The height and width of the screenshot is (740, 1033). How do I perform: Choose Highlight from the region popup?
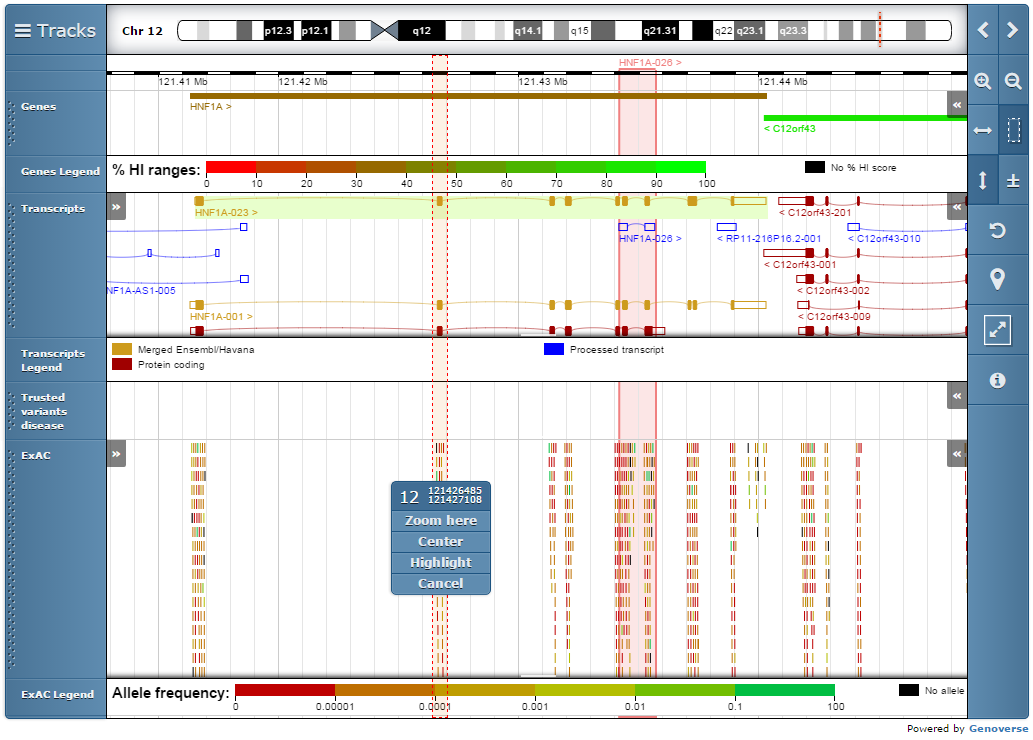tap(440, 562)
